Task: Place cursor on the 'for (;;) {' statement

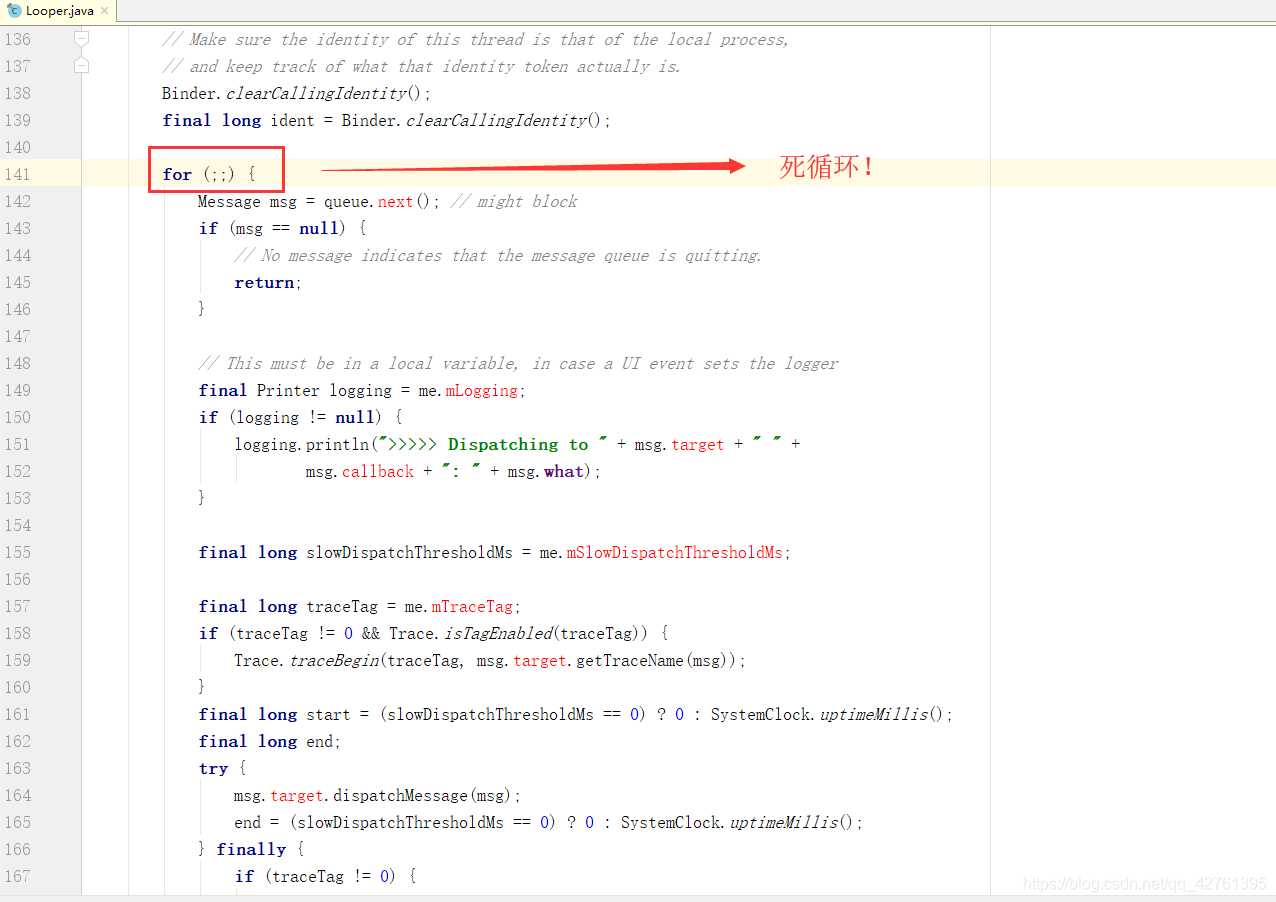Action: click(208, 174)
